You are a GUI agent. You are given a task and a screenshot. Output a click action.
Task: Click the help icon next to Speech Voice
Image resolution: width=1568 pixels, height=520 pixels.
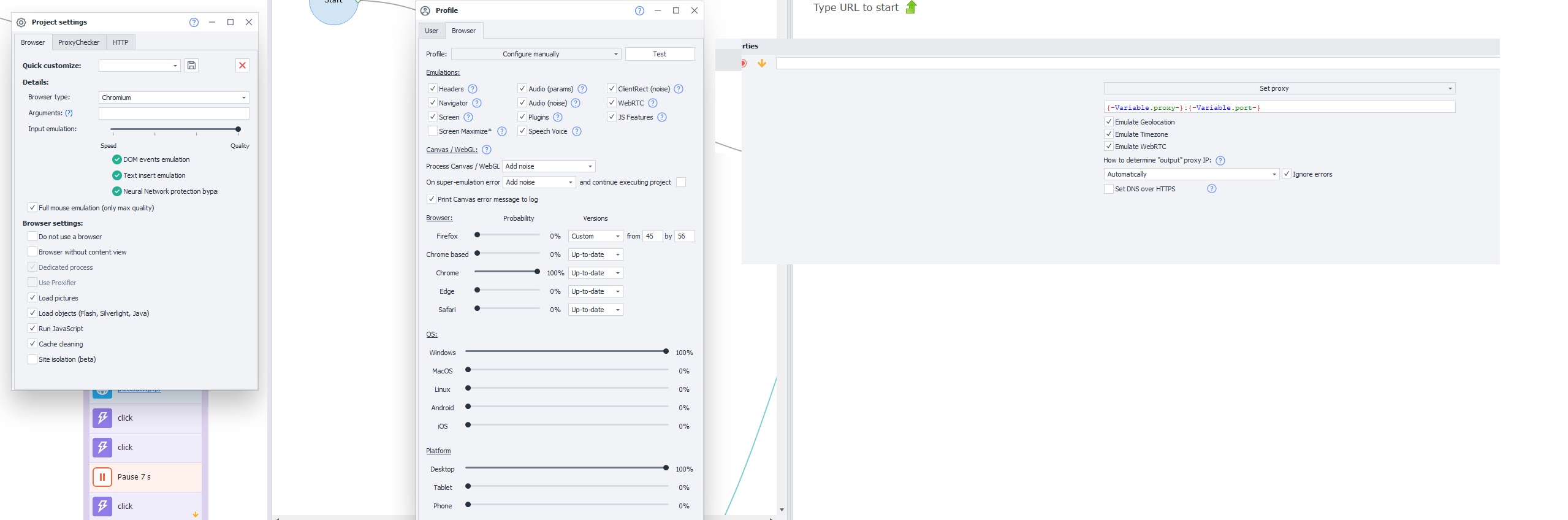click(577, 131)
